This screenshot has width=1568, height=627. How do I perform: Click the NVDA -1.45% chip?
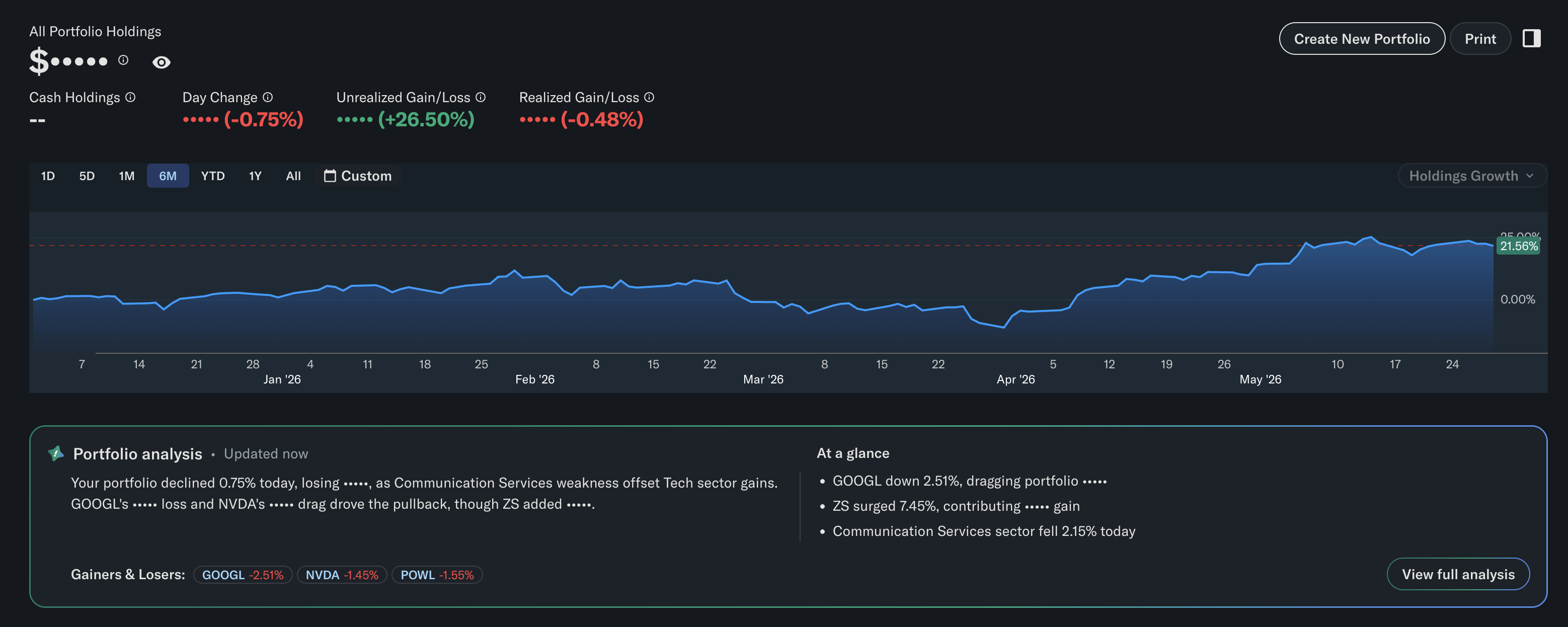tap(342, 575)
